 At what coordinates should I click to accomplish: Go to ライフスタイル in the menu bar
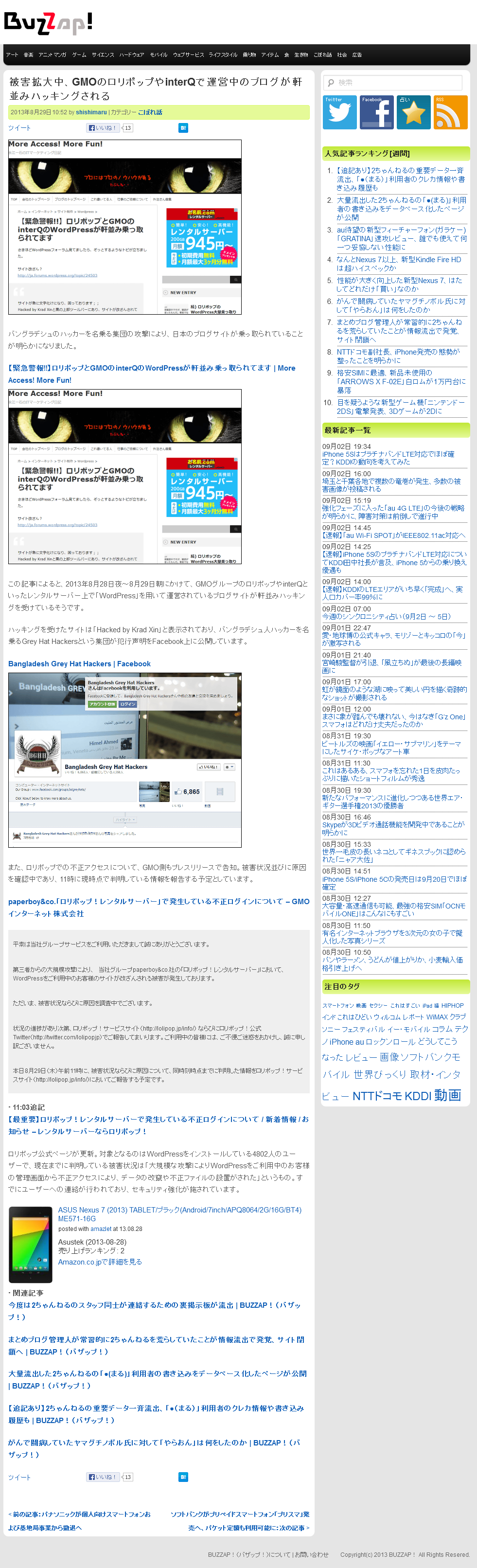(x=223, y=55)
